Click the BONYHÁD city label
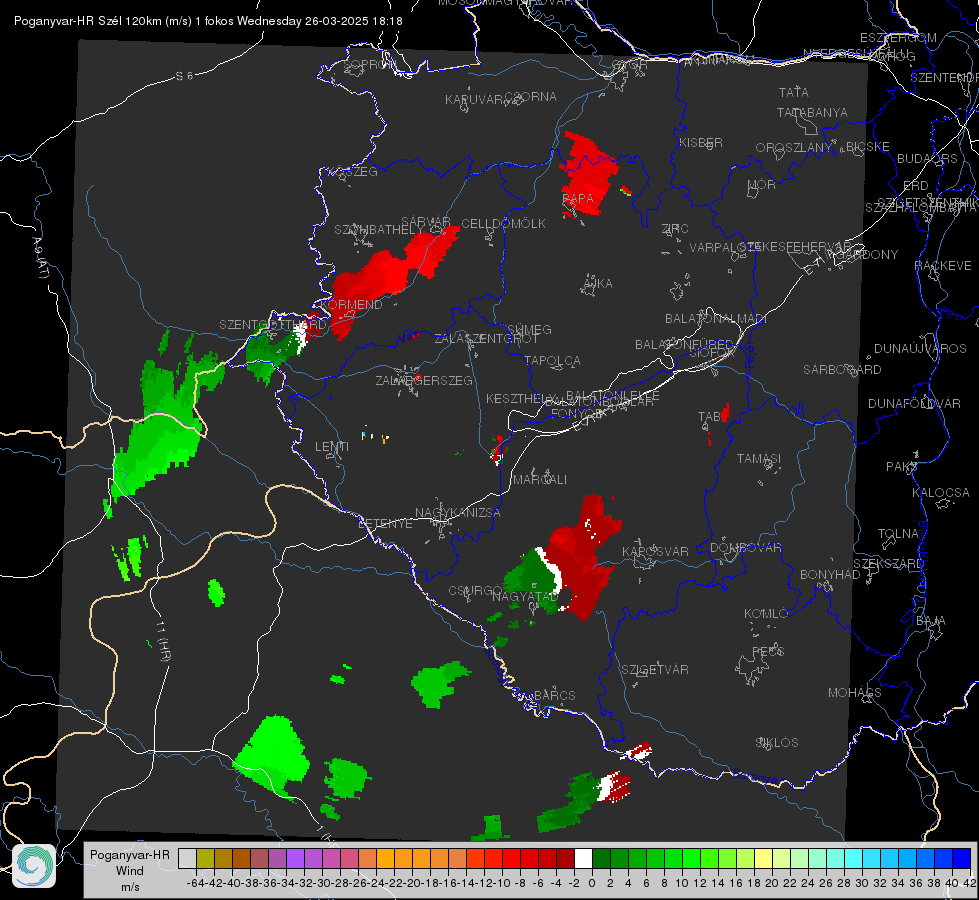This screenshot has height=900, width=979. click(x=830, y=575)
